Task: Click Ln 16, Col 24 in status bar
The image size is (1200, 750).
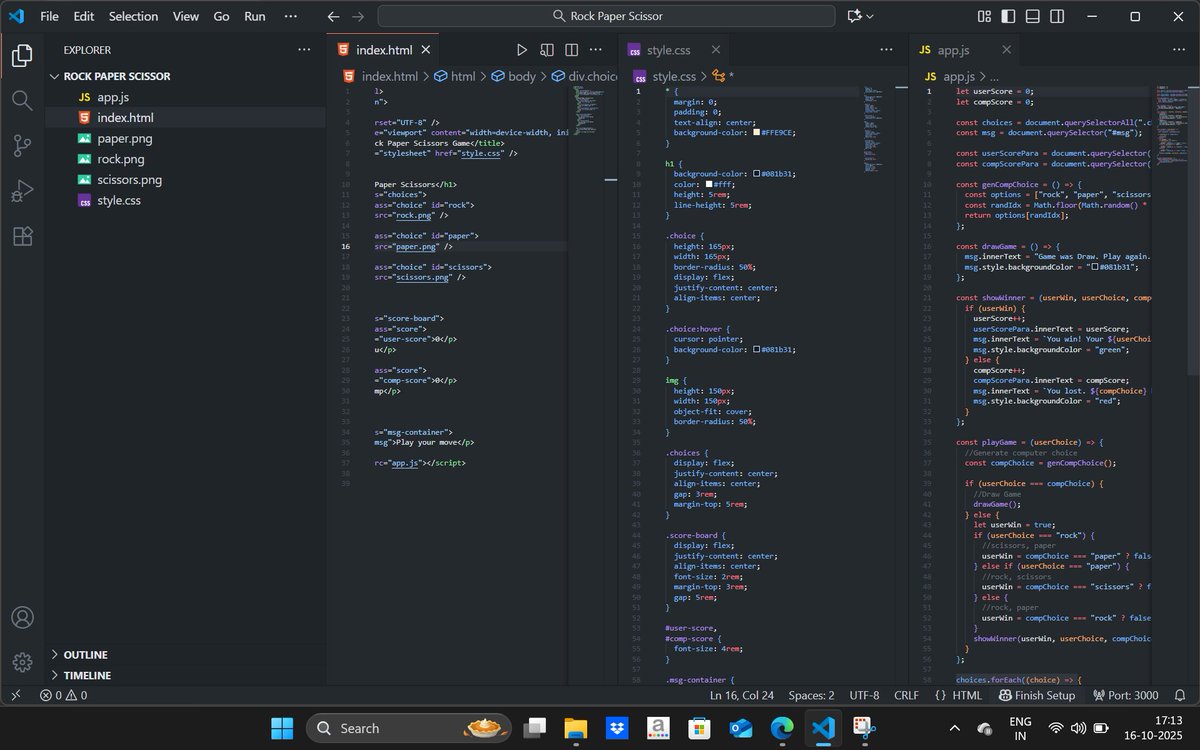Action: (742, 695)
